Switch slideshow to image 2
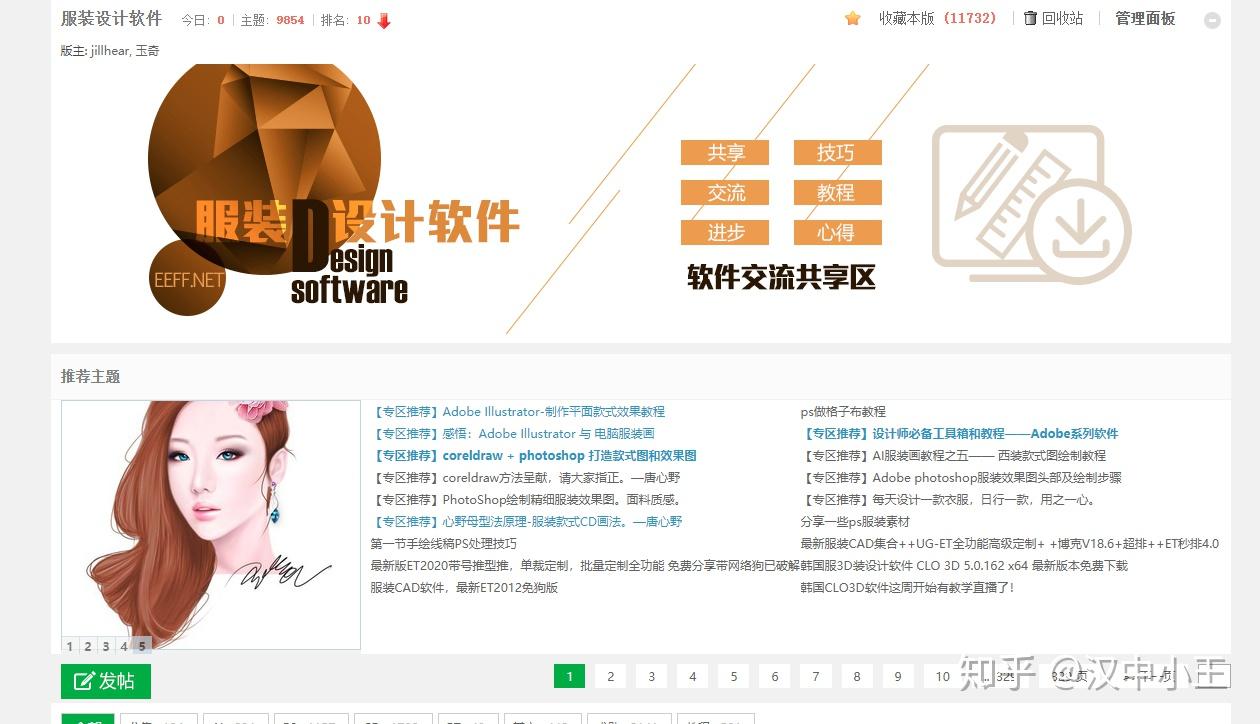1260x724 pixels. [88, 646]
